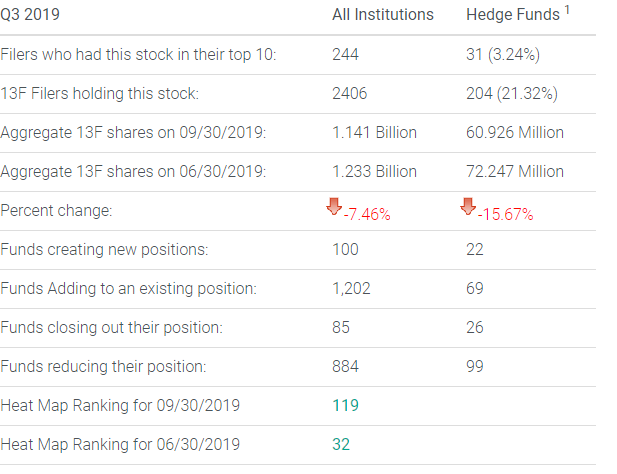Image resolution: width=617 pixels, height=474 pixels.
Task: Open the 32 heat map ranking link
Action: point(341,444)
